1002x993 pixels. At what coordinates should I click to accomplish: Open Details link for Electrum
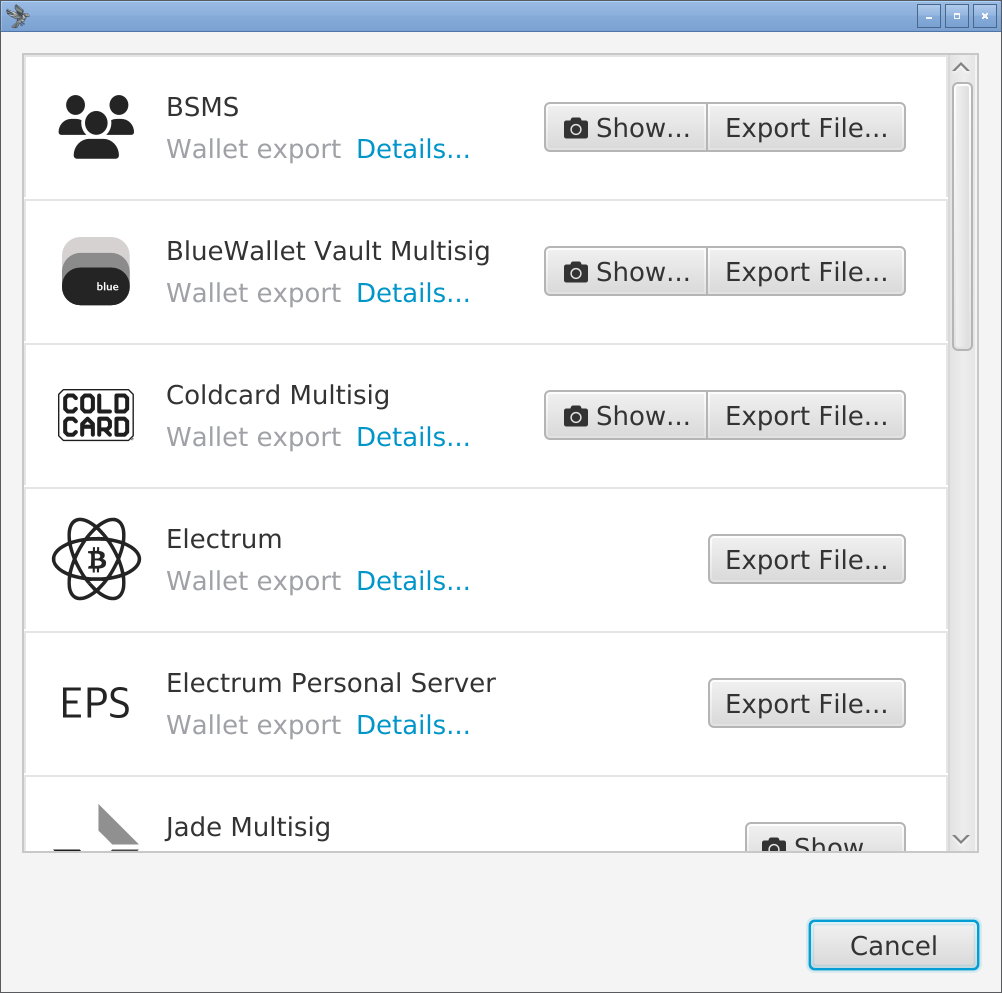click(x=413, y=581)
